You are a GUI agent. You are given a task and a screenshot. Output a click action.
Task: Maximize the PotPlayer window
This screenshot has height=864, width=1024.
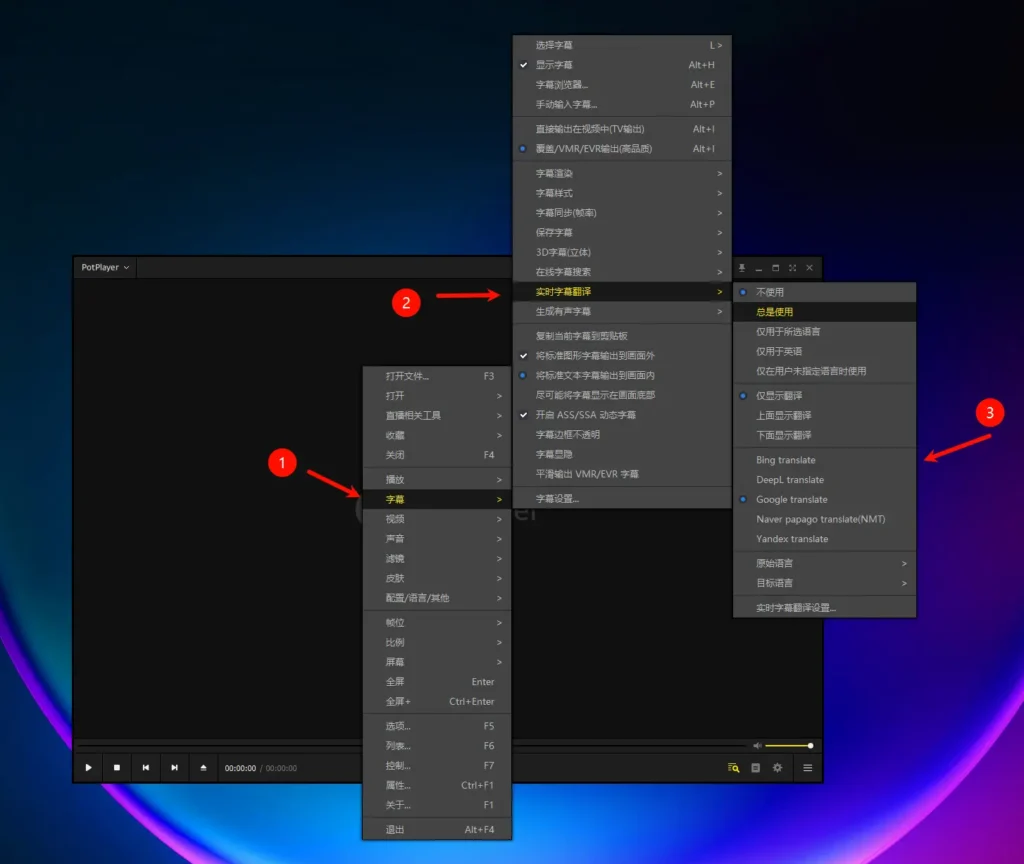pyautogui.click(x=775, y=268)
